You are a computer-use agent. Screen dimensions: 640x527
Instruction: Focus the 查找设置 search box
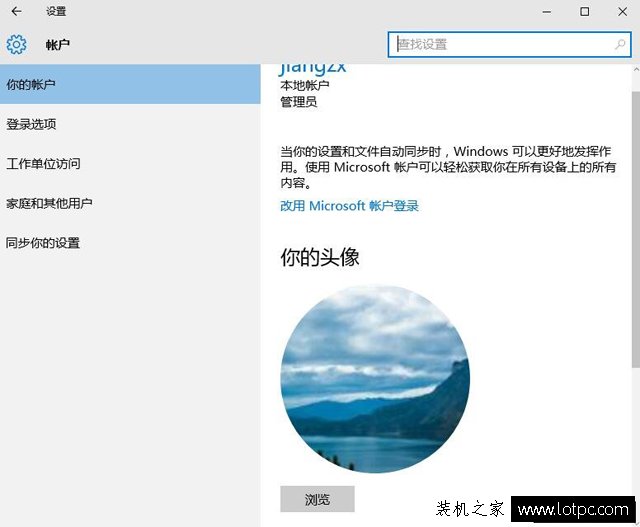click(509, 44)
